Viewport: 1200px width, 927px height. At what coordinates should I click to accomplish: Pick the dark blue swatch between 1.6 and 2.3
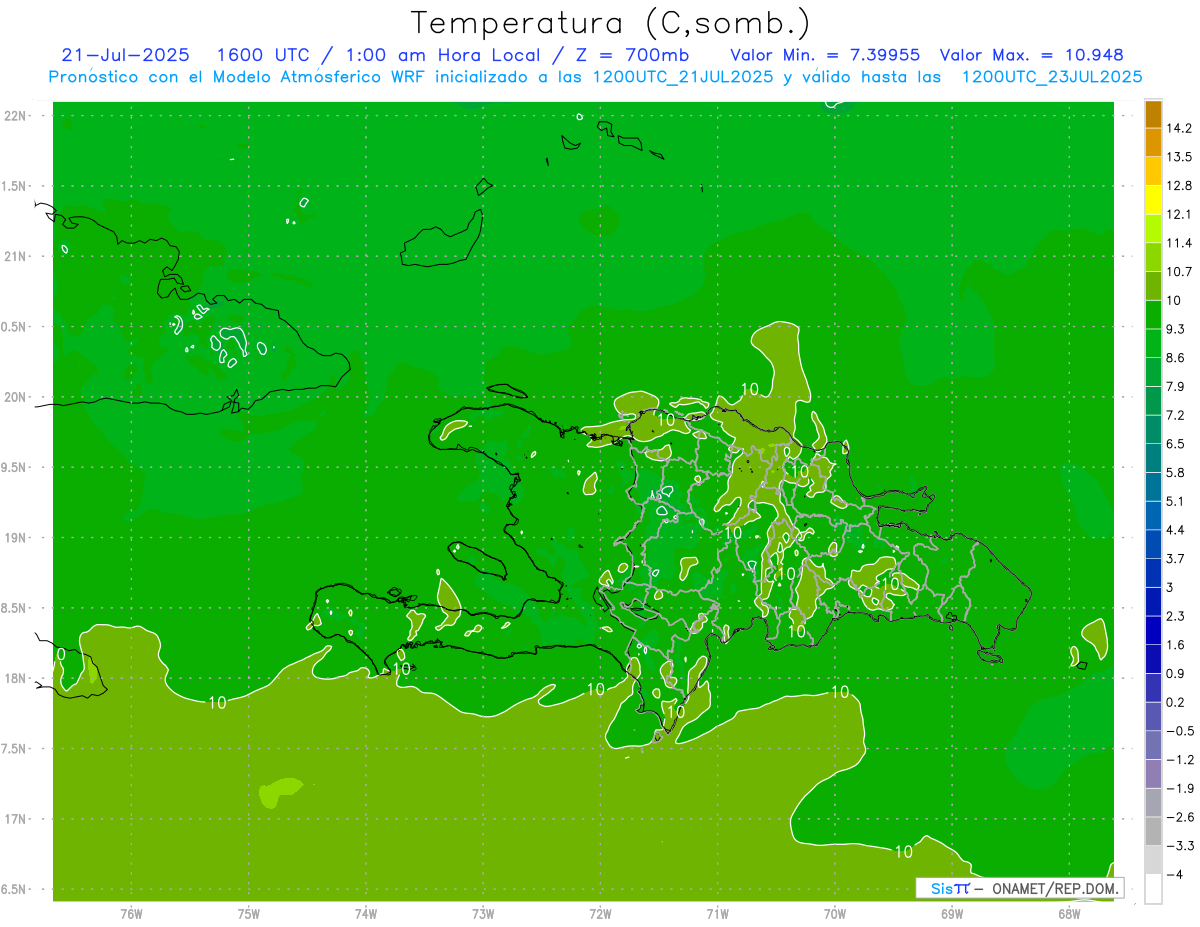pos(1153,630)
